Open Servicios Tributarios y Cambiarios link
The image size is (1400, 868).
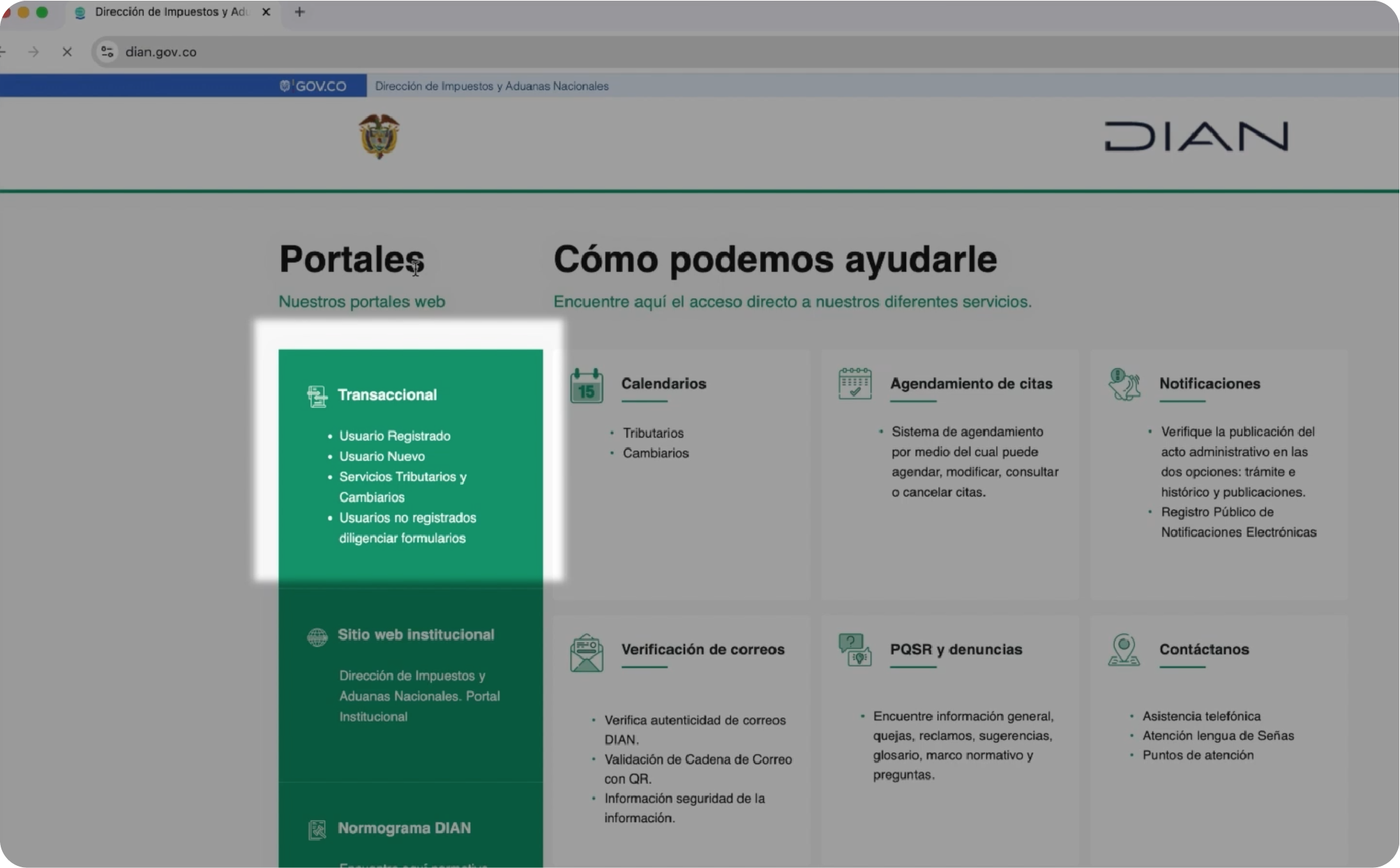pyautogui.click(x=402, y=487)
